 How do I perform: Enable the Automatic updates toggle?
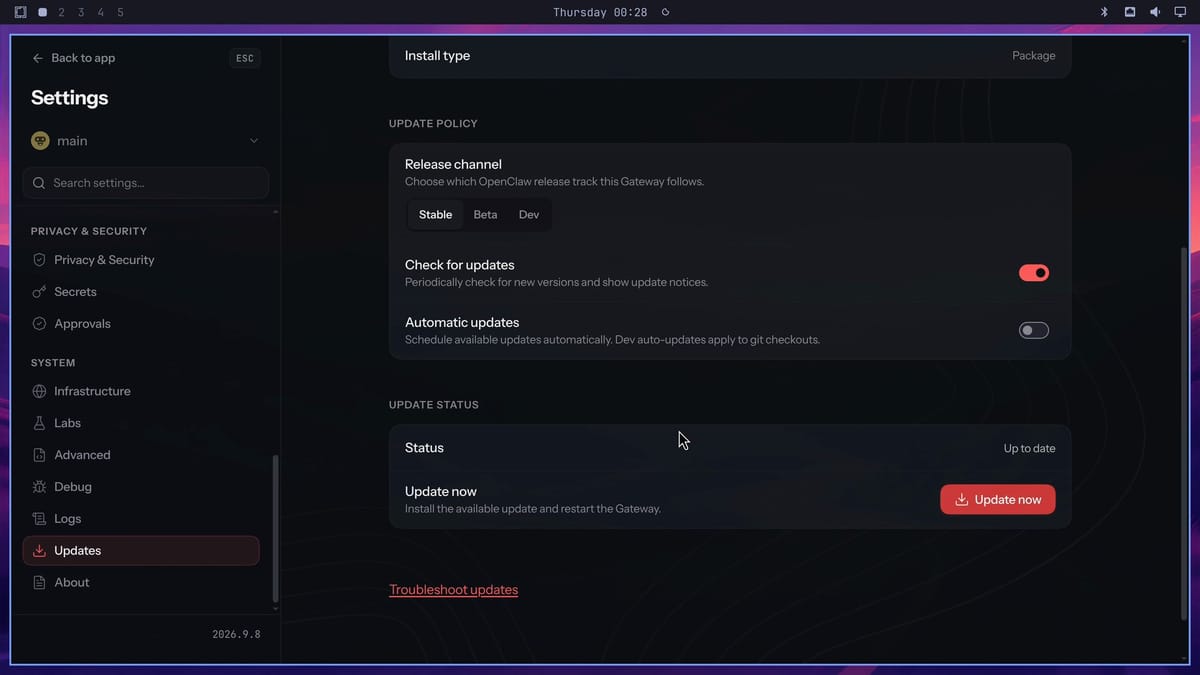coord(1034,330)
